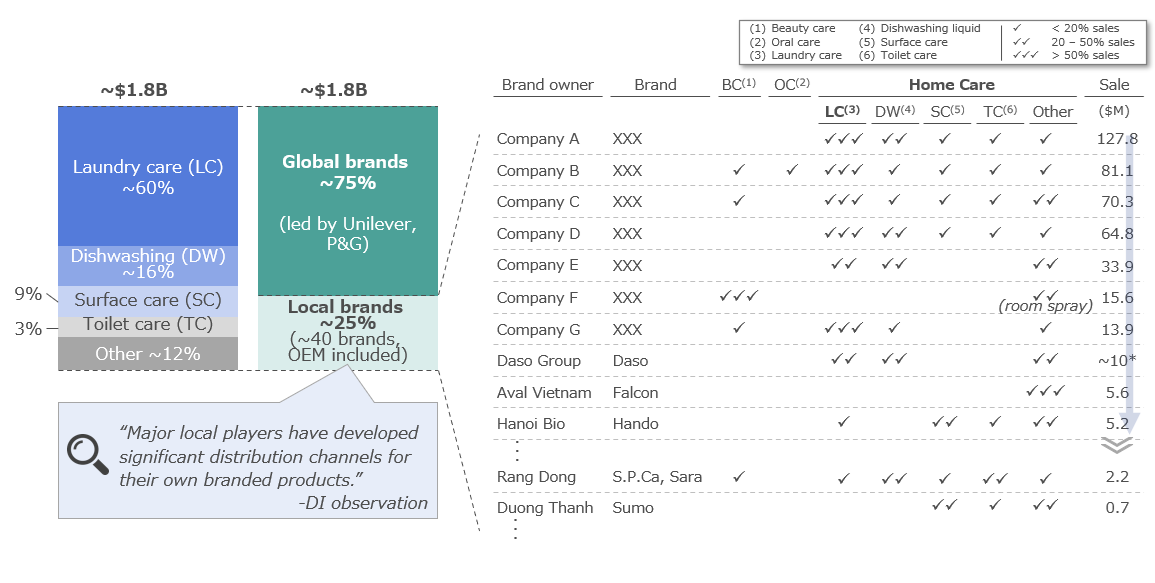
Task: Click the 2.2 sales value for Rang Dong
Action: (1117, 477)
